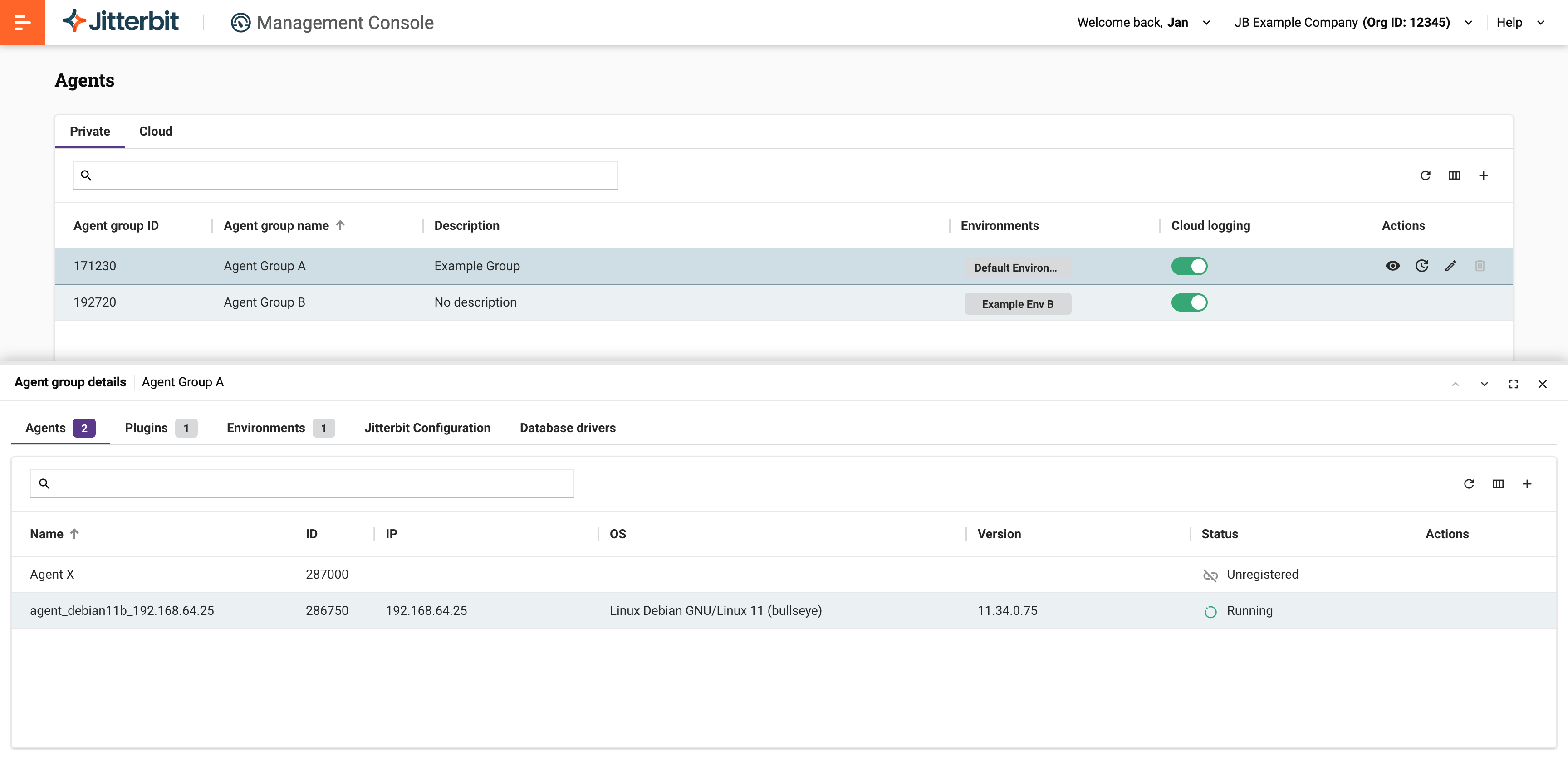Open the JB Example Company organization dropdown
Viewport: 1568px width, 760px height.
[1353, 23]
